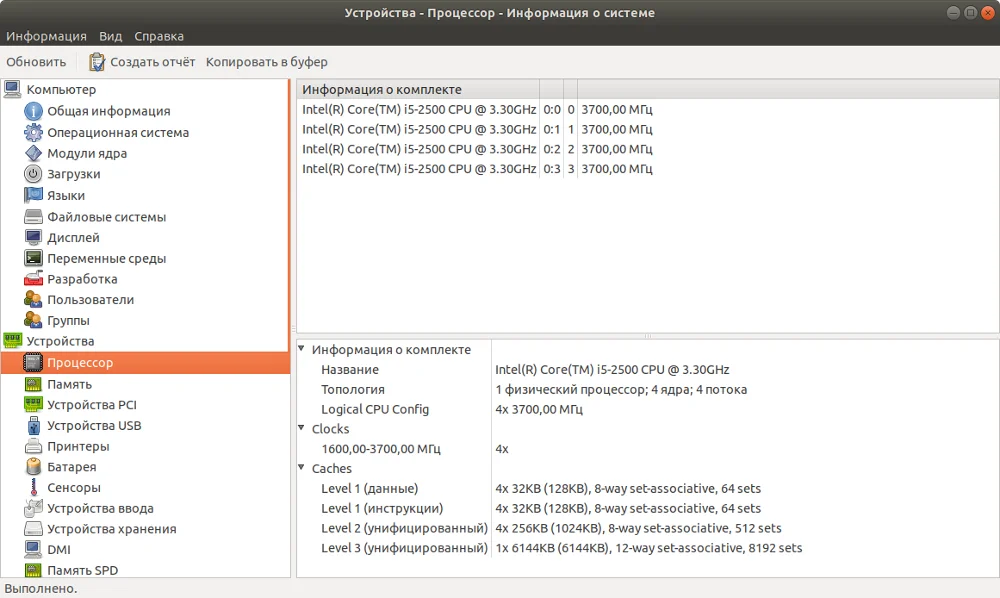Select the Level 1 (данные) cache row
Viewport: 1000px width, 598px height.
648,488
